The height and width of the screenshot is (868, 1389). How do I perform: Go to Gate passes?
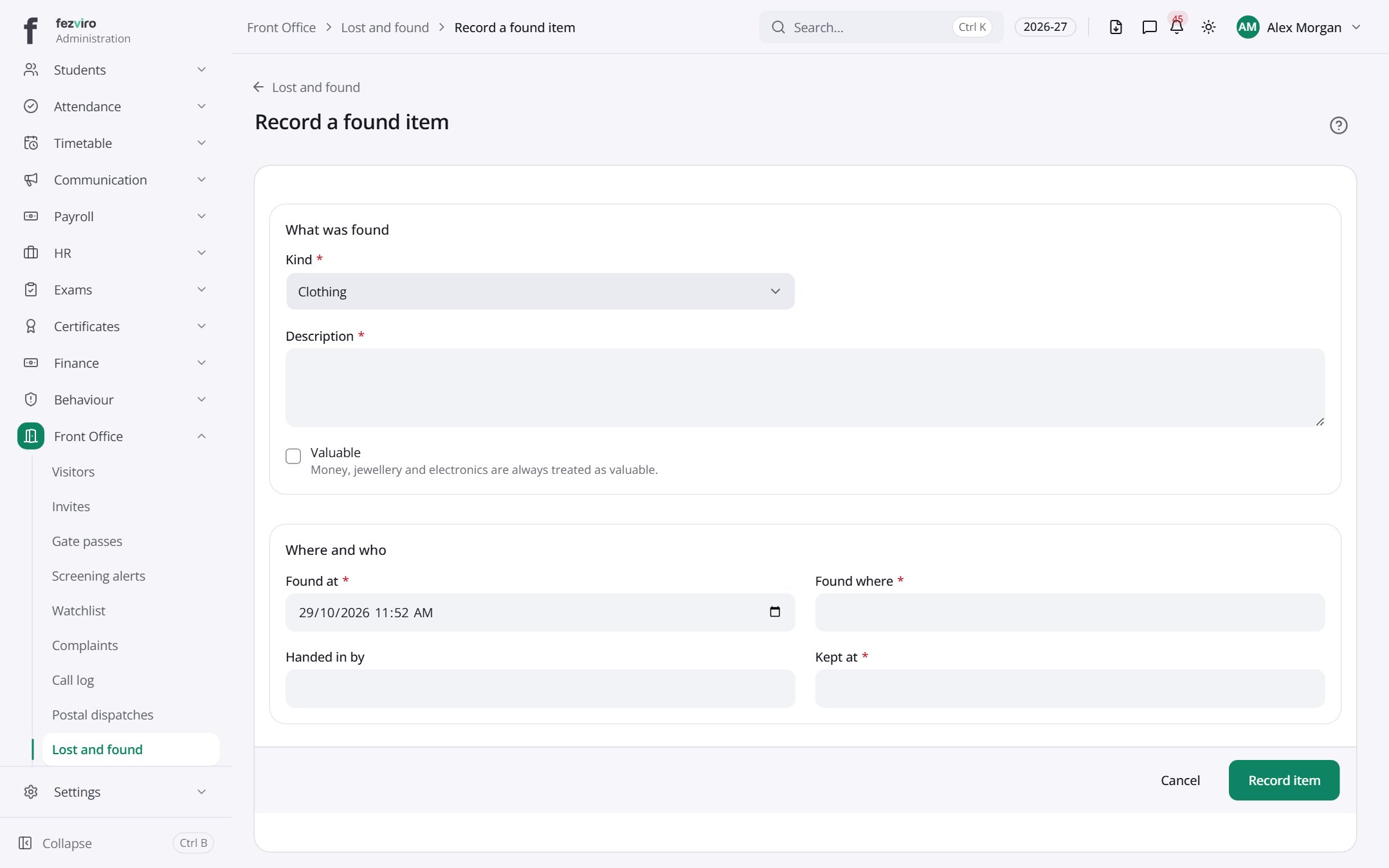pyautogui.click(x=87, y=541)
